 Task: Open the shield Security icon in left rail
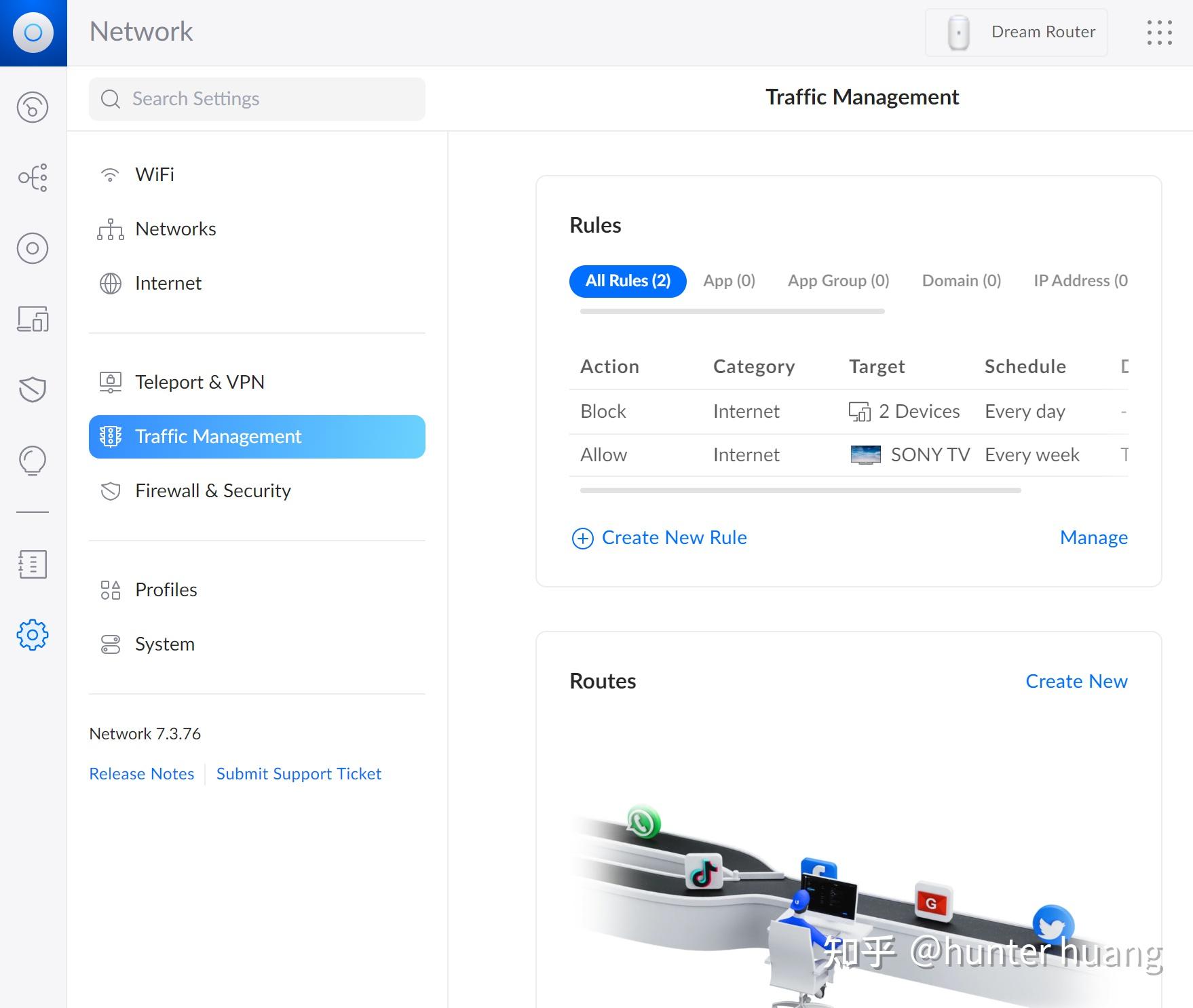(33, 389)
